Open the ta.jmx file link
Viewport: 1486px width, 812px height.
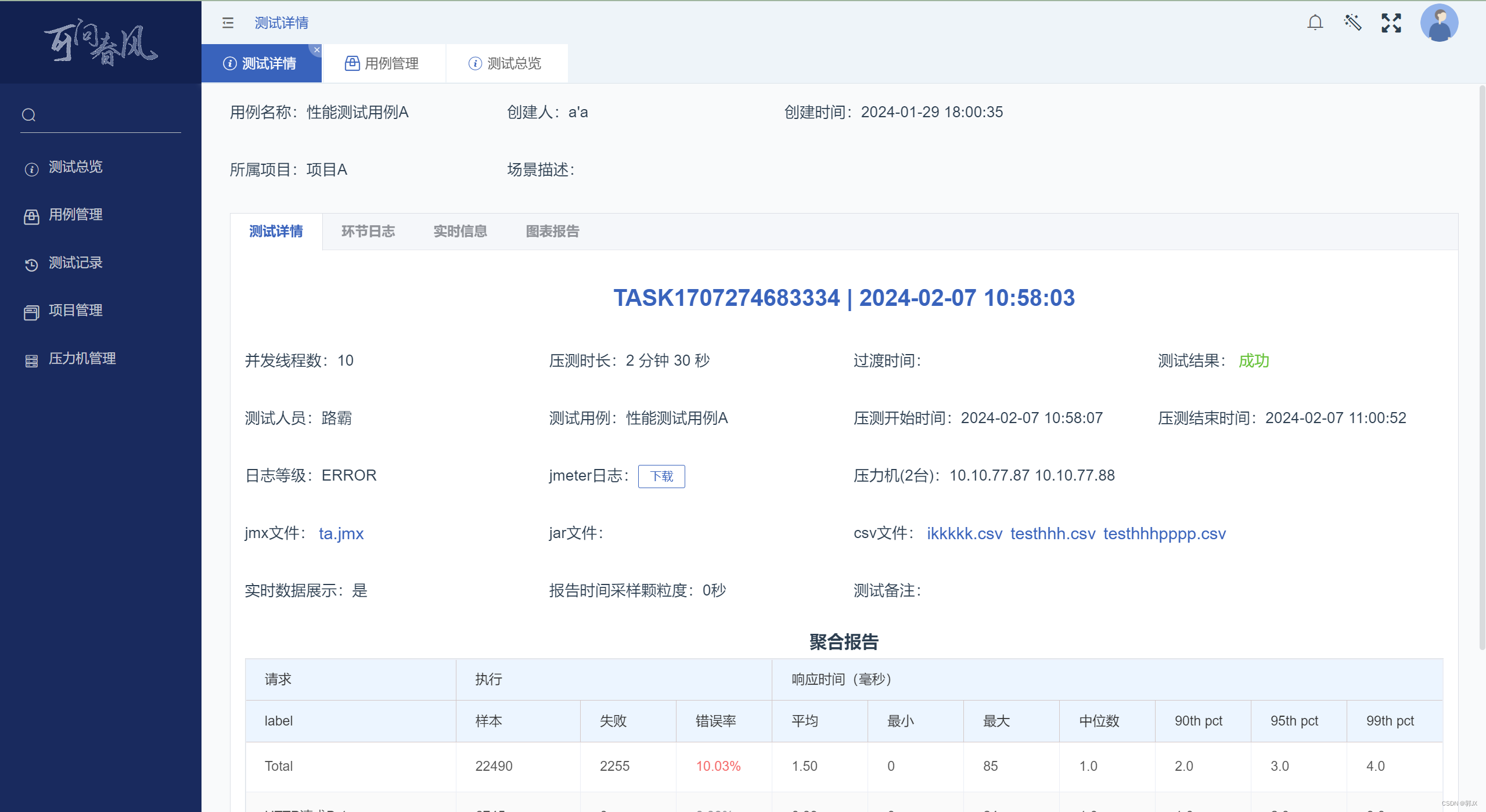tap(341, 533)
